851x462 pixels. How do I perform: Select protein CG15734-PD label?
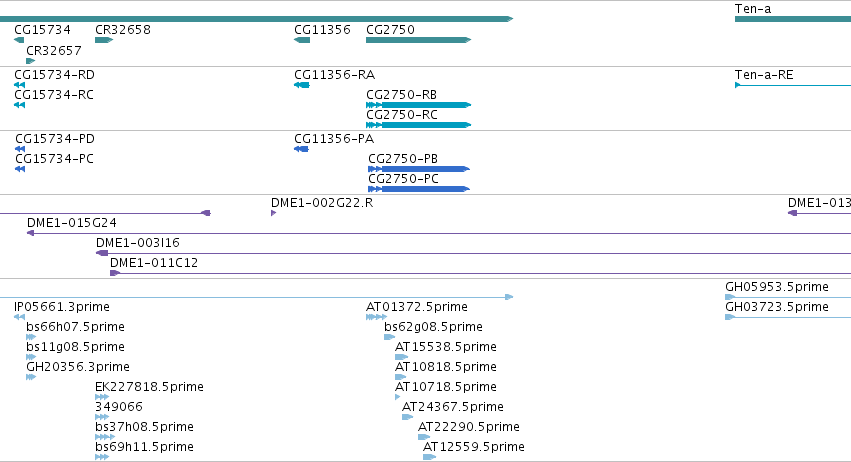[55, 139]
